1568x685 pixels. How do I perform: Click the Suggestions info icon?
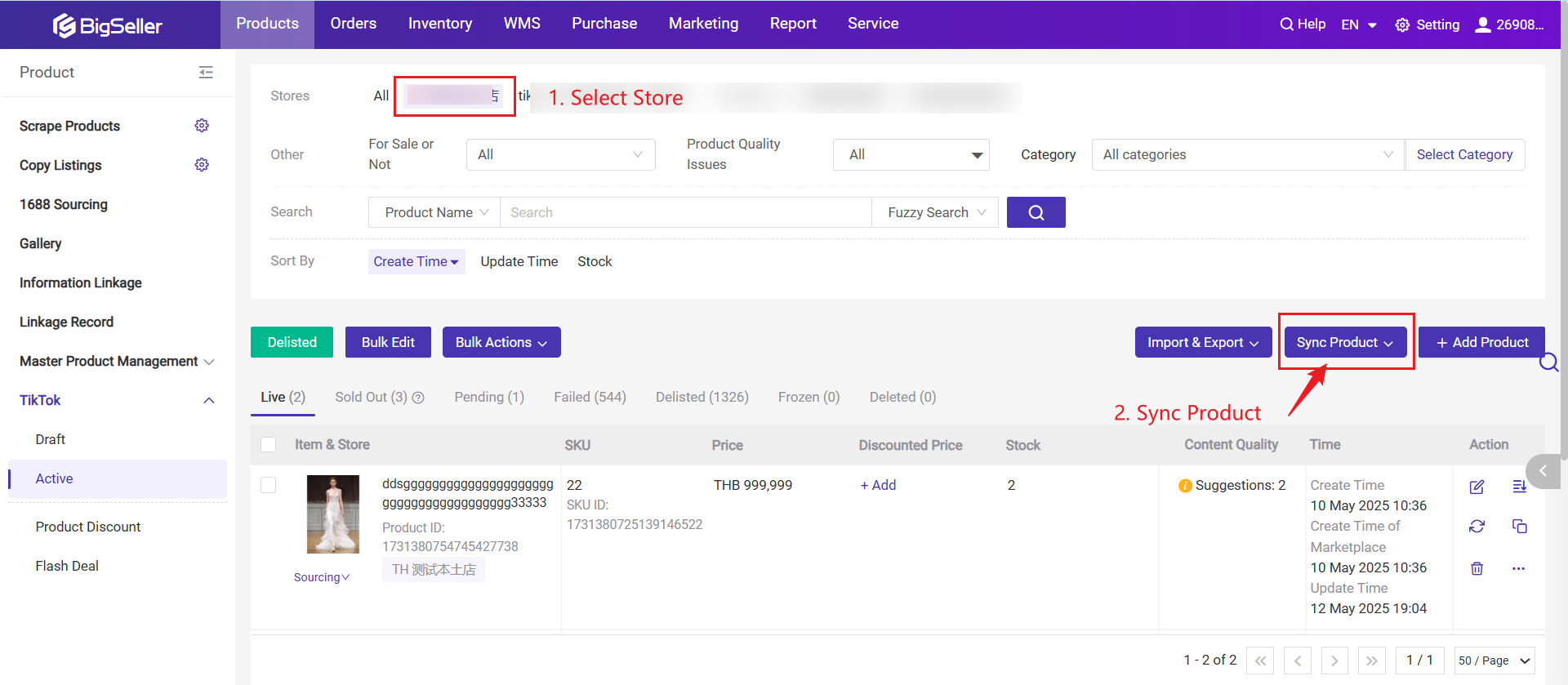pyautogui.click(x=1185, y=486)
